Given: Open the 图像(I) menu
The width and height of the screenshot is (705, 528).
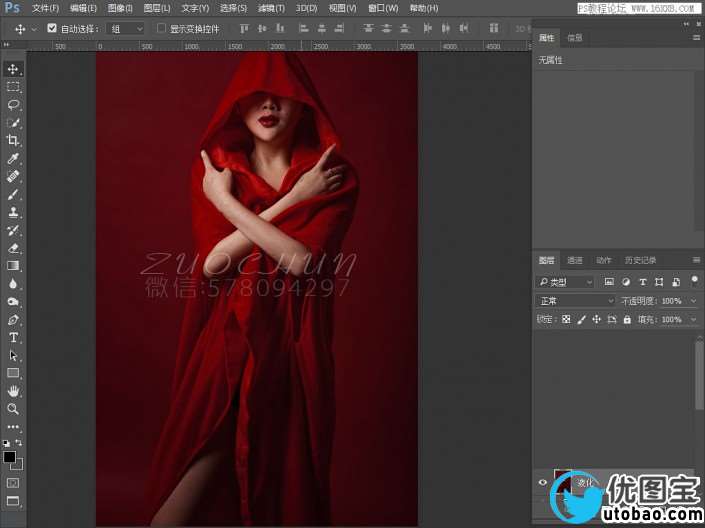Looking at the screenshot, I should point(120,8).
